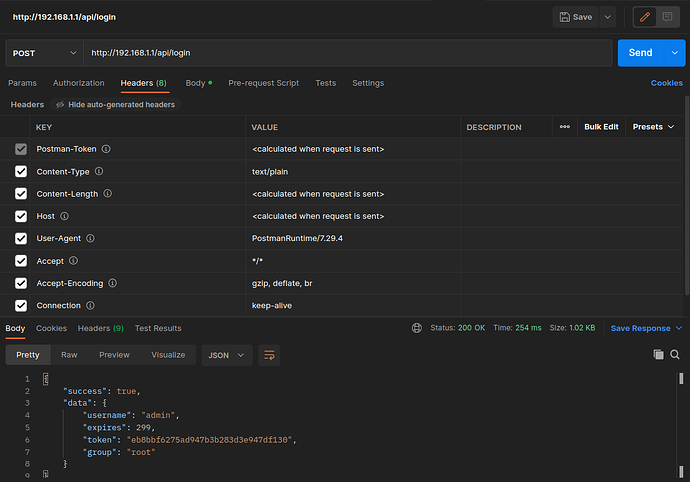Uncheck the Accept-Encoding header
Image resolution: width=690 pixels, height=482 pixels.
pos(21,283)
